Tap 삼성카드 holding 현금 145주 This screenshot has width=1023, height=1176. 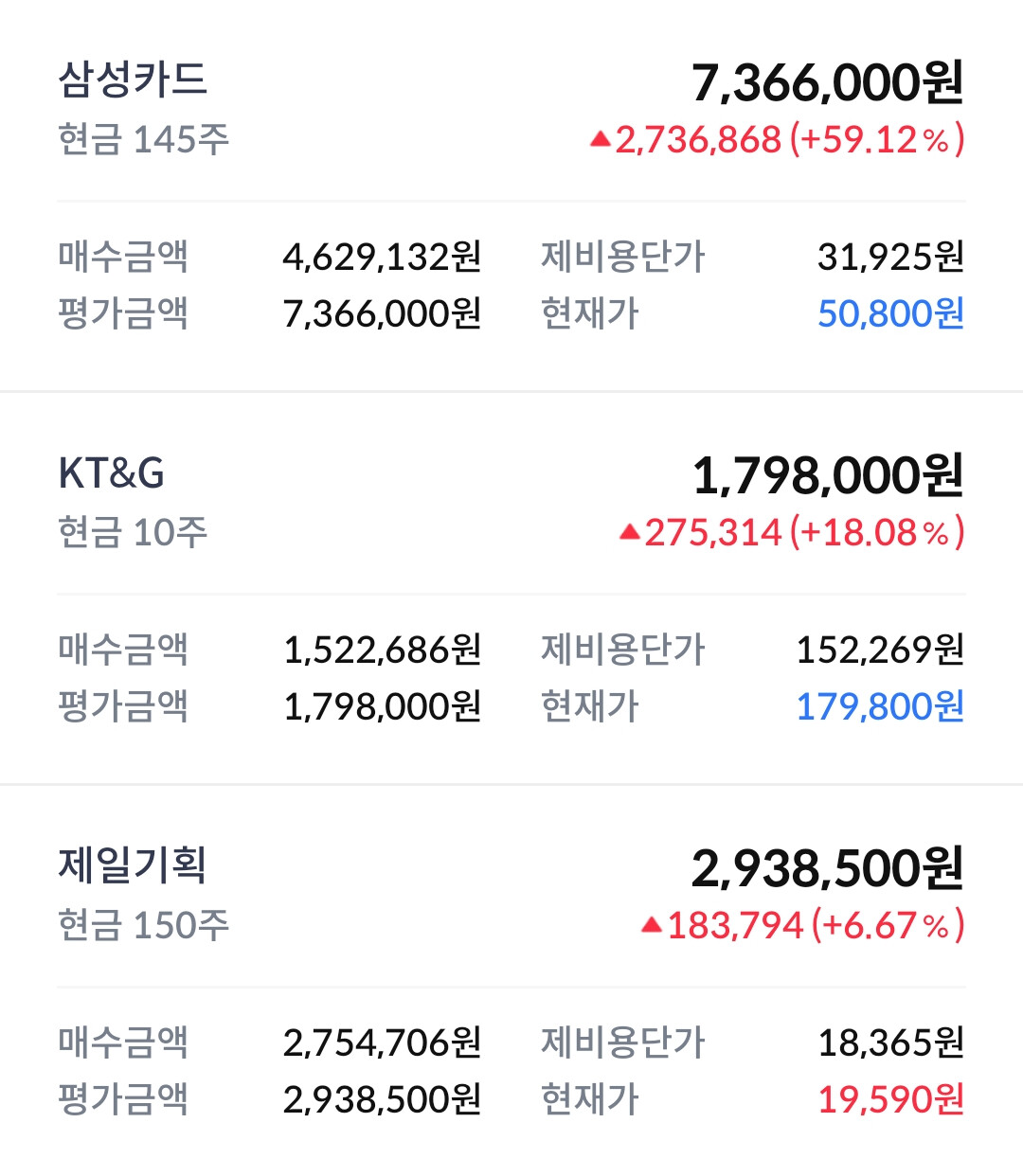[144, 140]
